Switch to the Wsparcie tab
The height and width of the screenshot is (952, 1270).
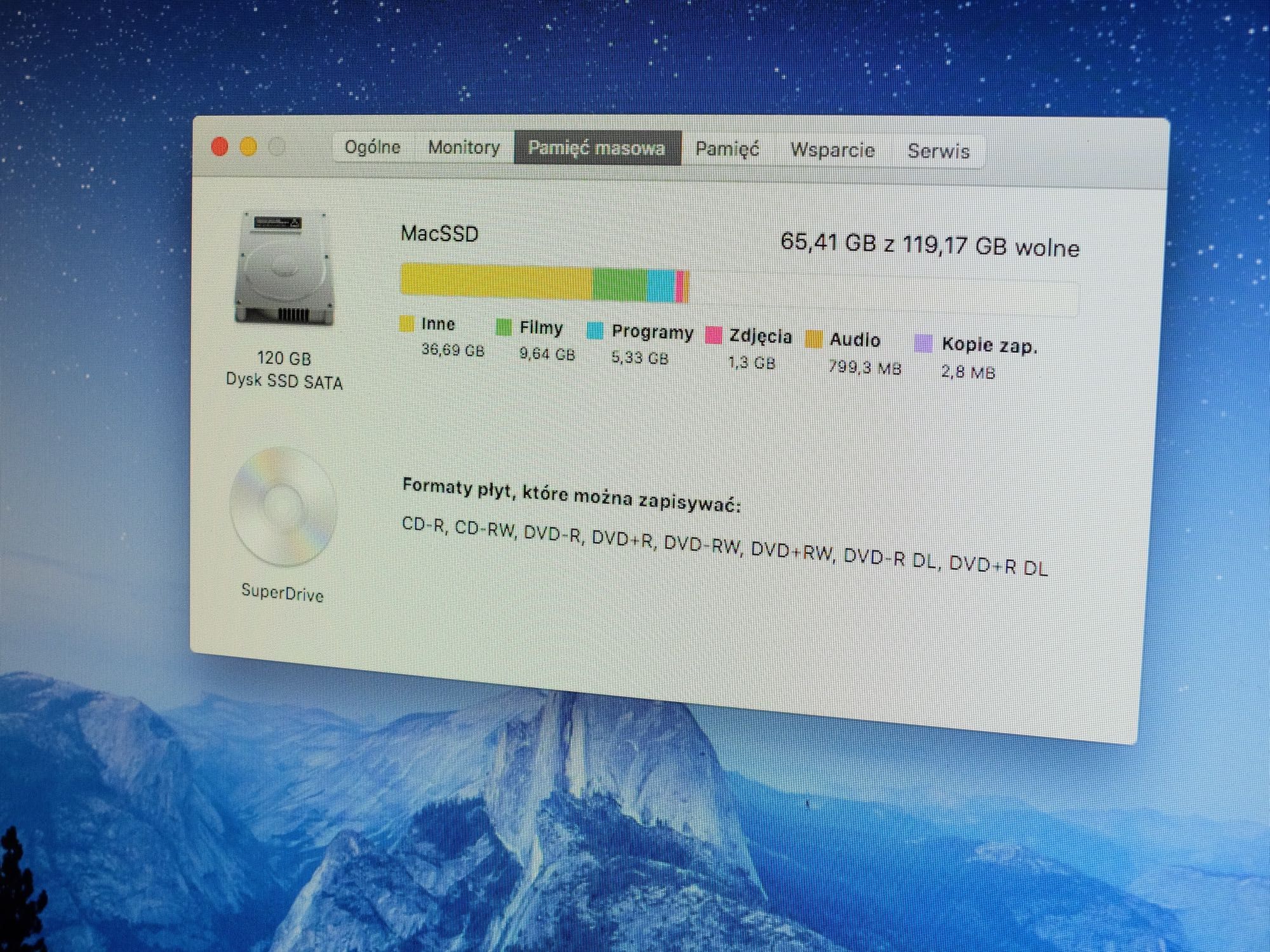tap(832, 150)
